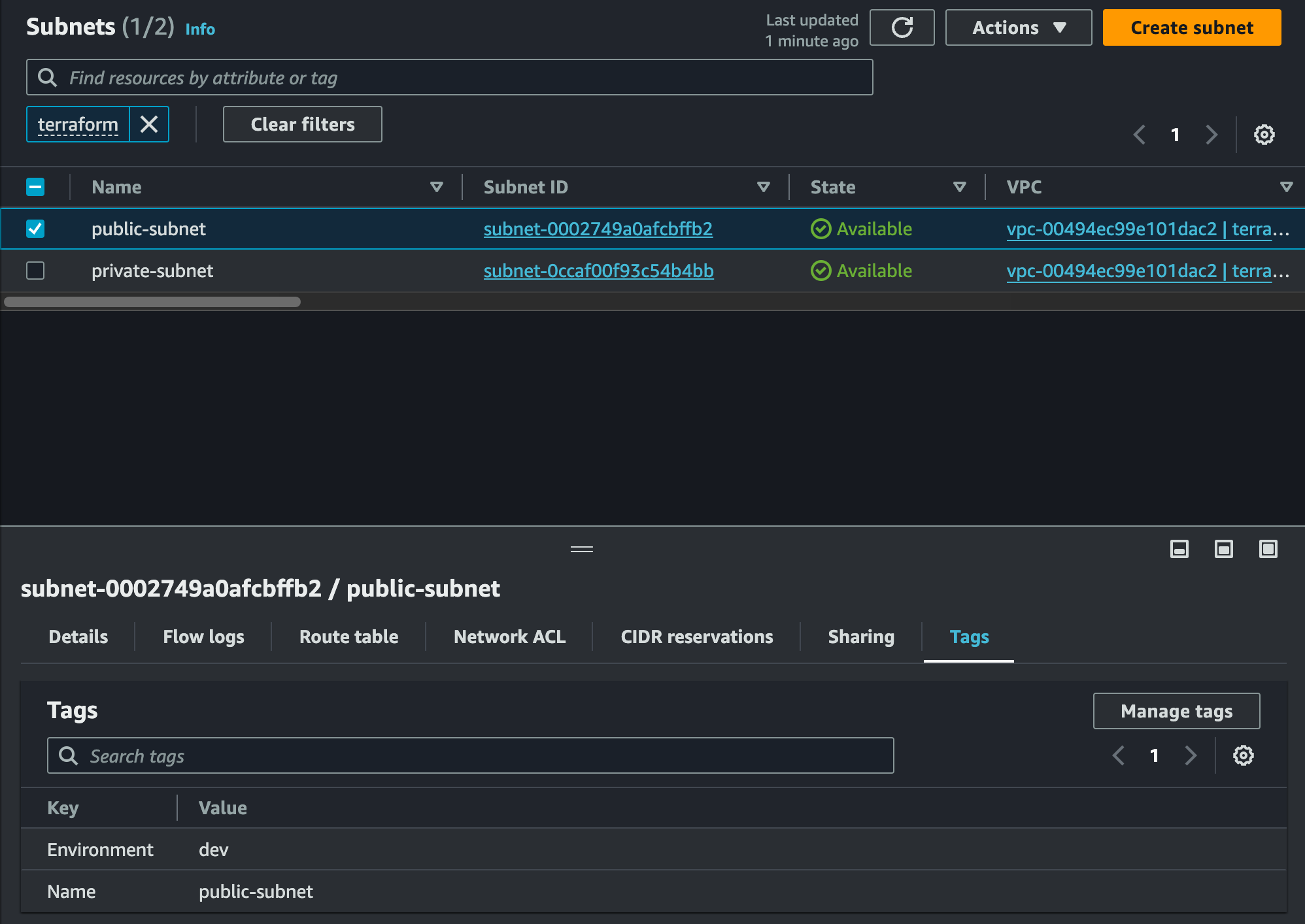This screenshot has height=924, width=1305.
Task: Expand split panel to full size icon
Action: pos(1268,549)
